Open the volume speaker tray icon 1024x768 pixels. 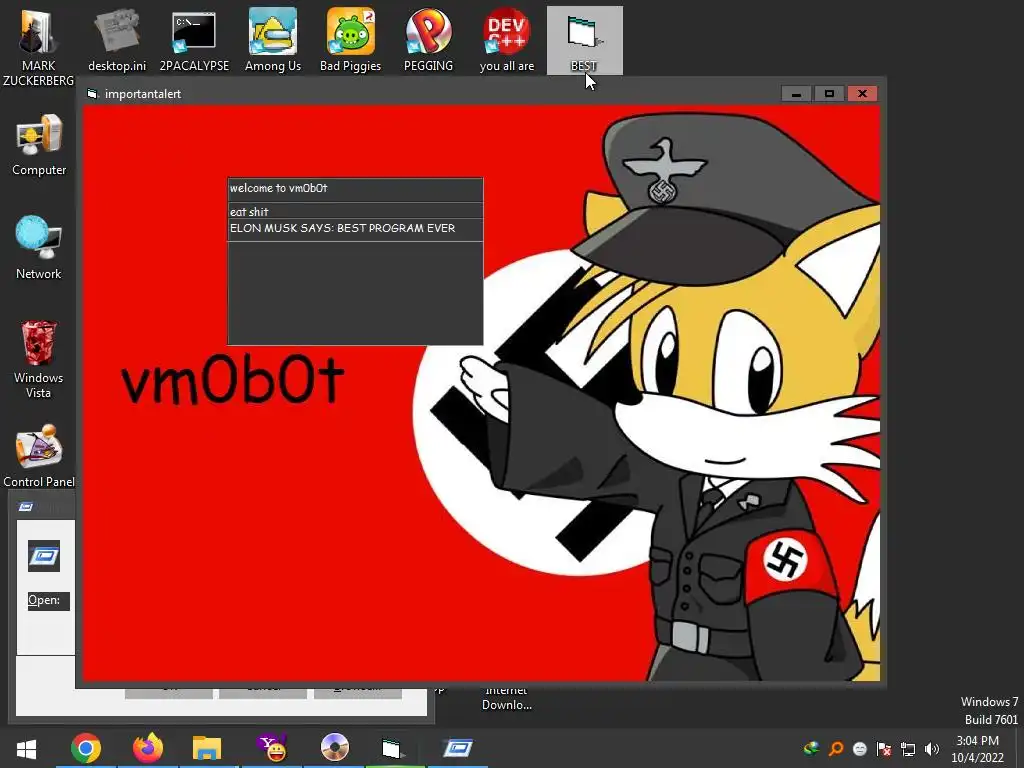tap(931, 748)
